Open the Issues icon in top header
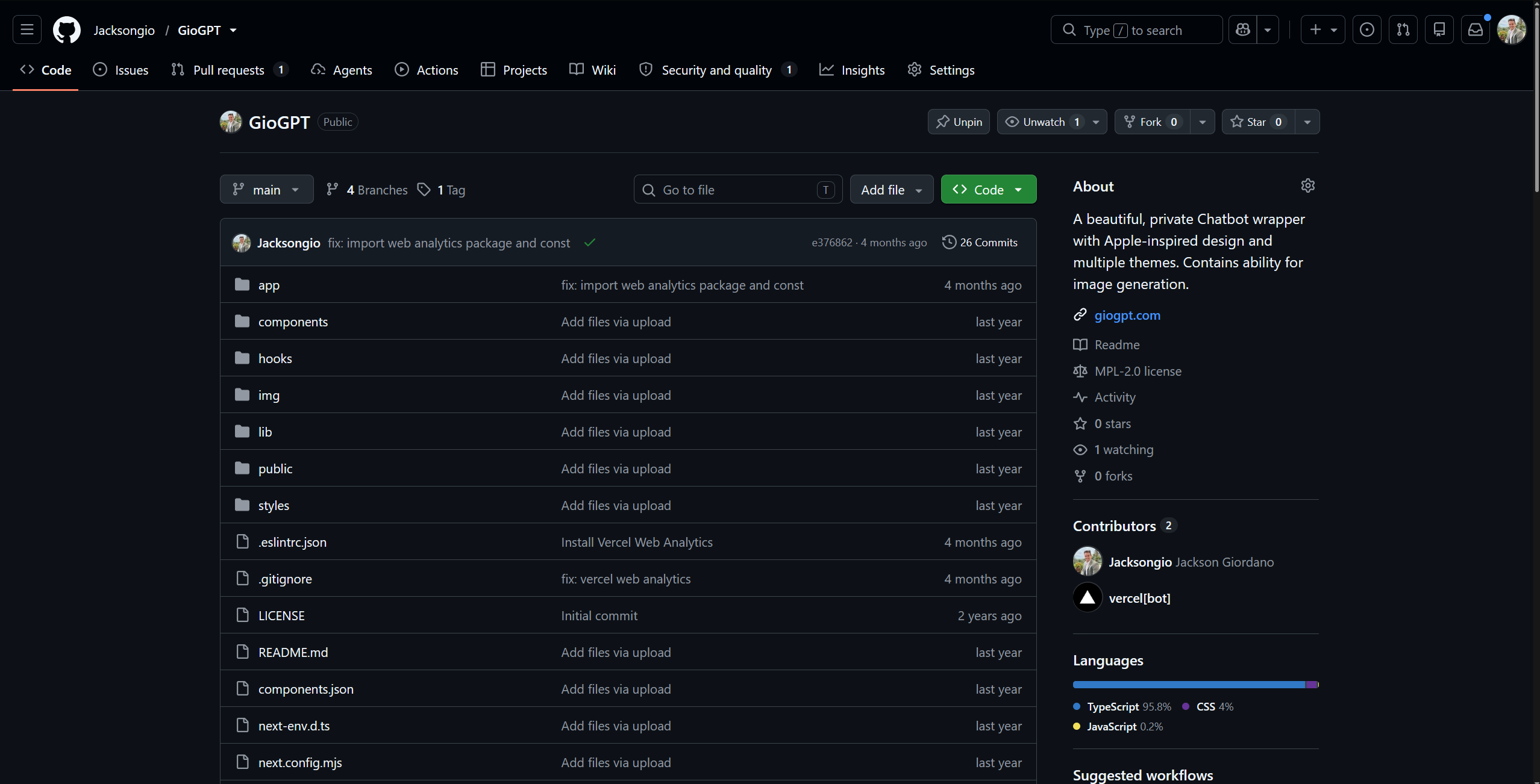This screenshot has height=784, width=1540. click(1367, 30)
